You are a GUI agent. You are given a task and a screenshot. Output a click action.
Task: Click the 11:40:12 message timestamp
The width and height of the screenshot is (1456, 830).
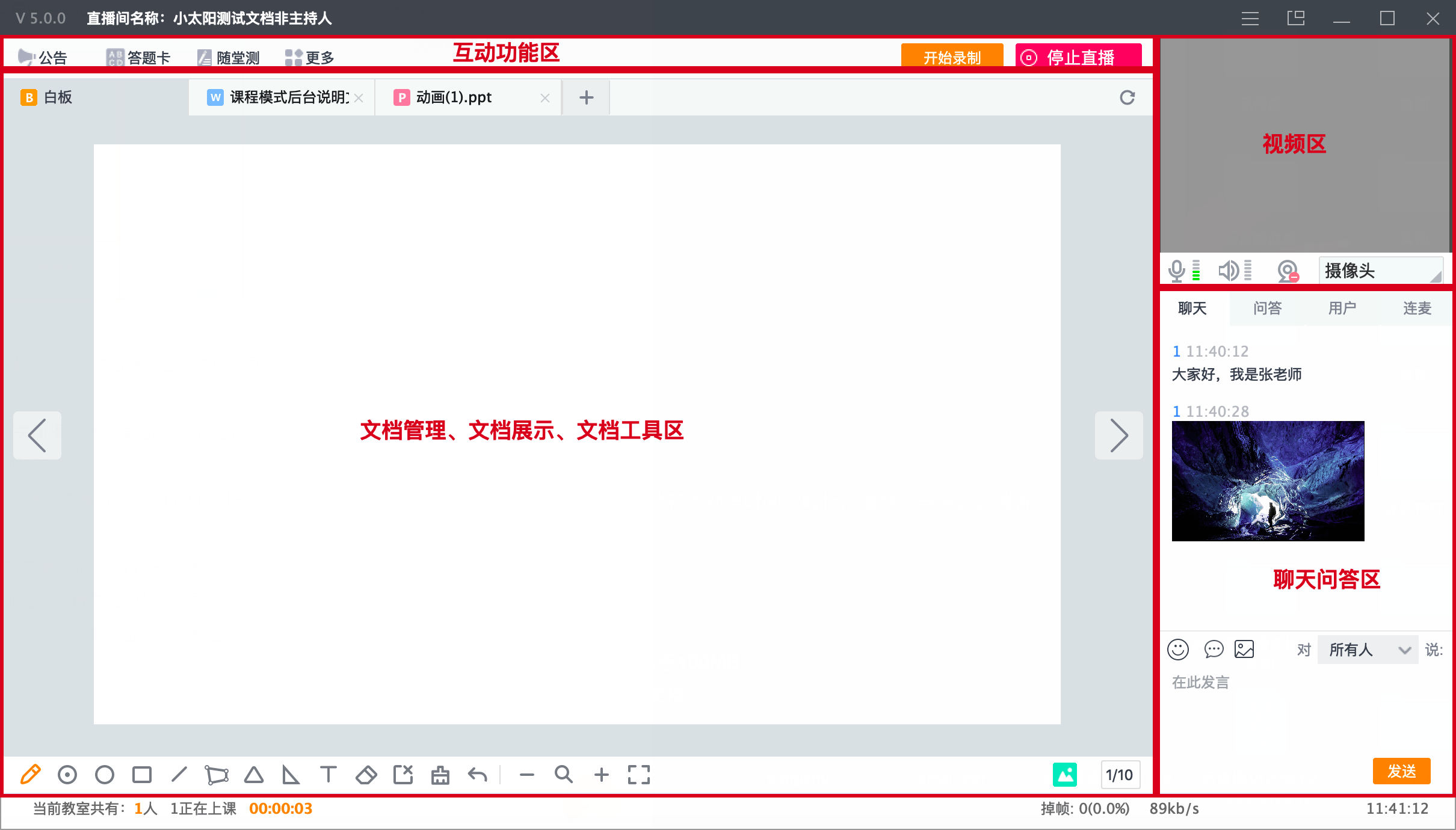tap(1218, 351)
